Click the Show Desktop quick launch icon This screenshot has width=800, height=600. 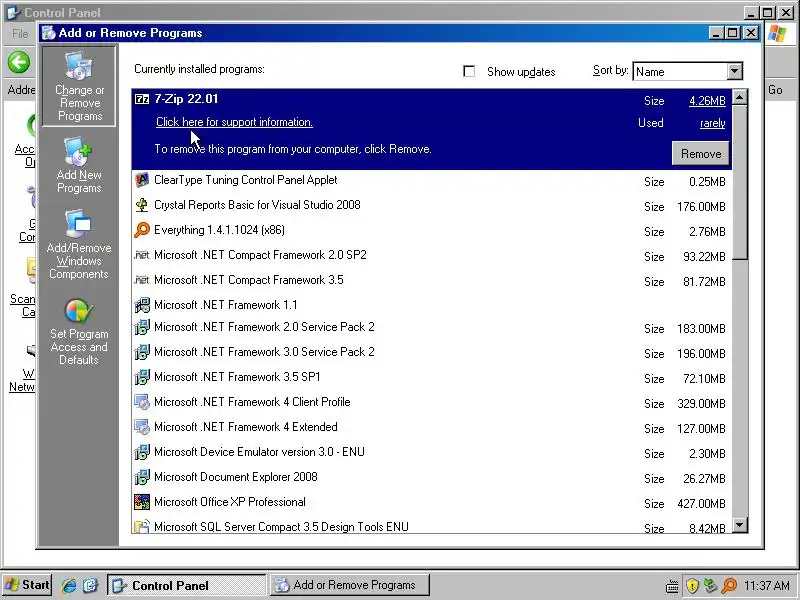(x=90, y=585)
